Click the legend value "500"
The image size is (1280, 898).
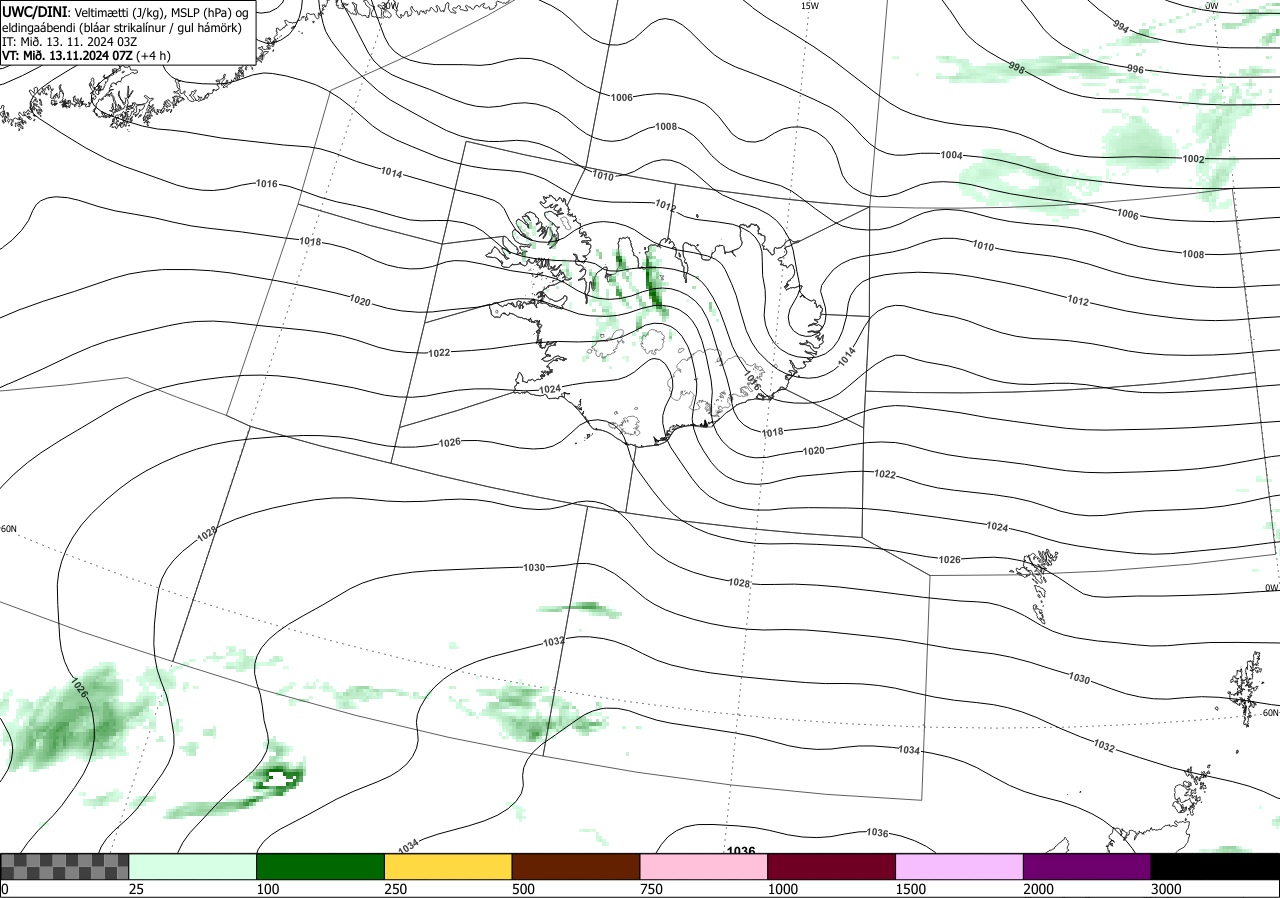[524, 889]
